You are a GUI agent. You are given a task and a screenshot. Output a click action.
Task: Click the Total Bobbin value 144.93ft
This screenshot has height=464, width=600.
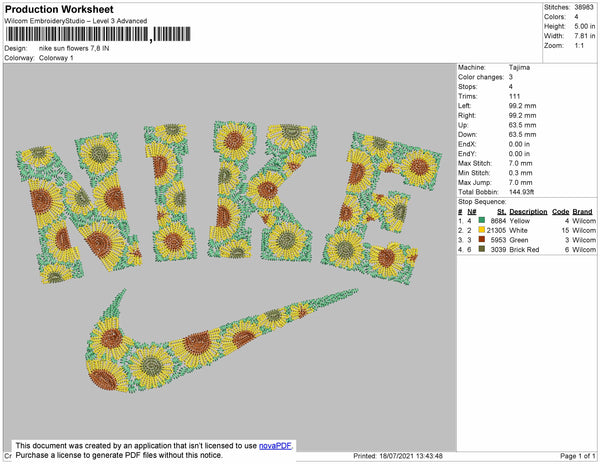(522, 192)
